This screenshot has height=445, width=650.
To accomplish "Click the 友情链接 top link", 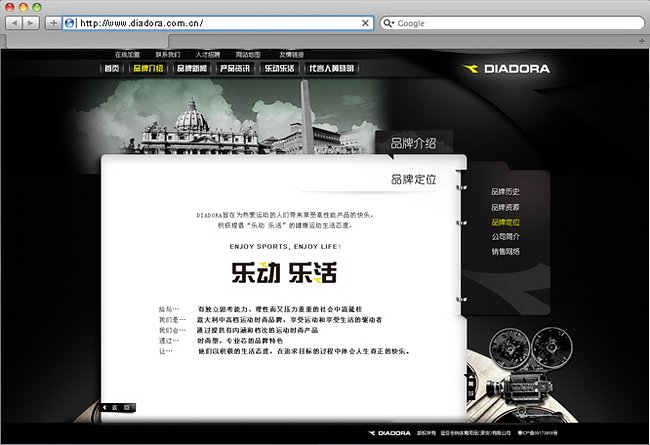I will pyautogui.click(x=291, y=54).
